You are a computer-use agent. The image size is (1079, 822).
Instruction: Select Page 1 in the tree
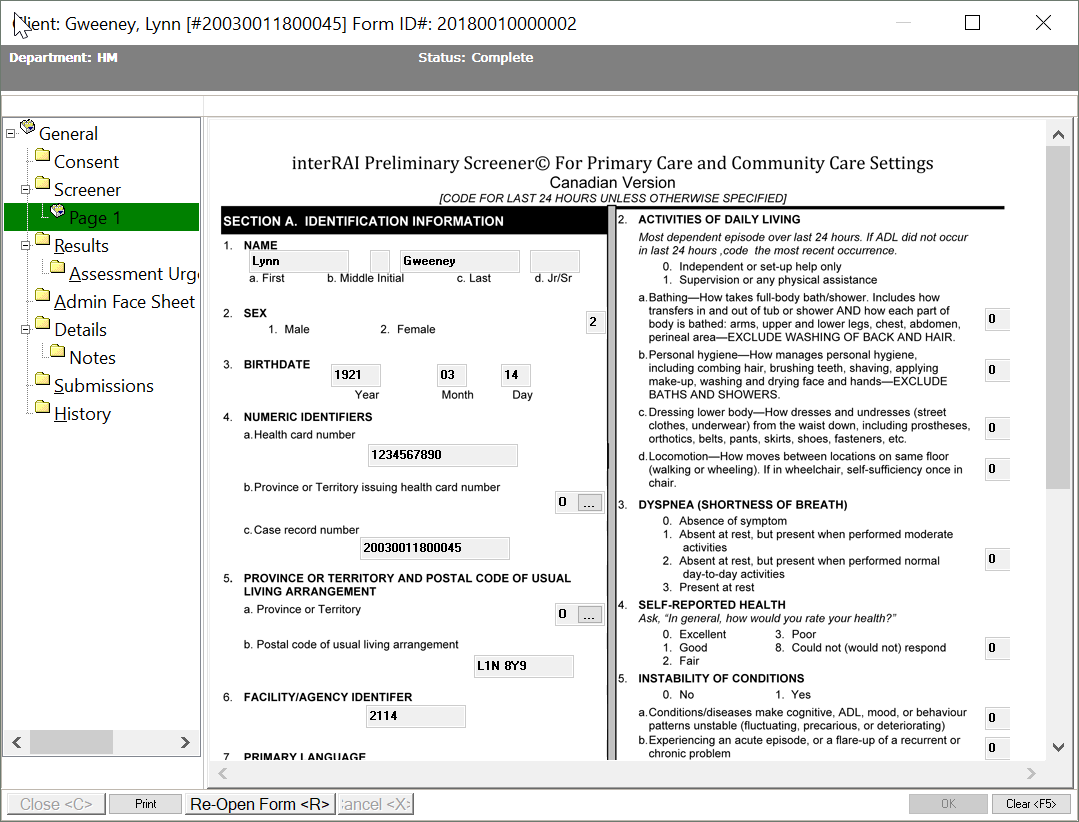pos(95,218)
